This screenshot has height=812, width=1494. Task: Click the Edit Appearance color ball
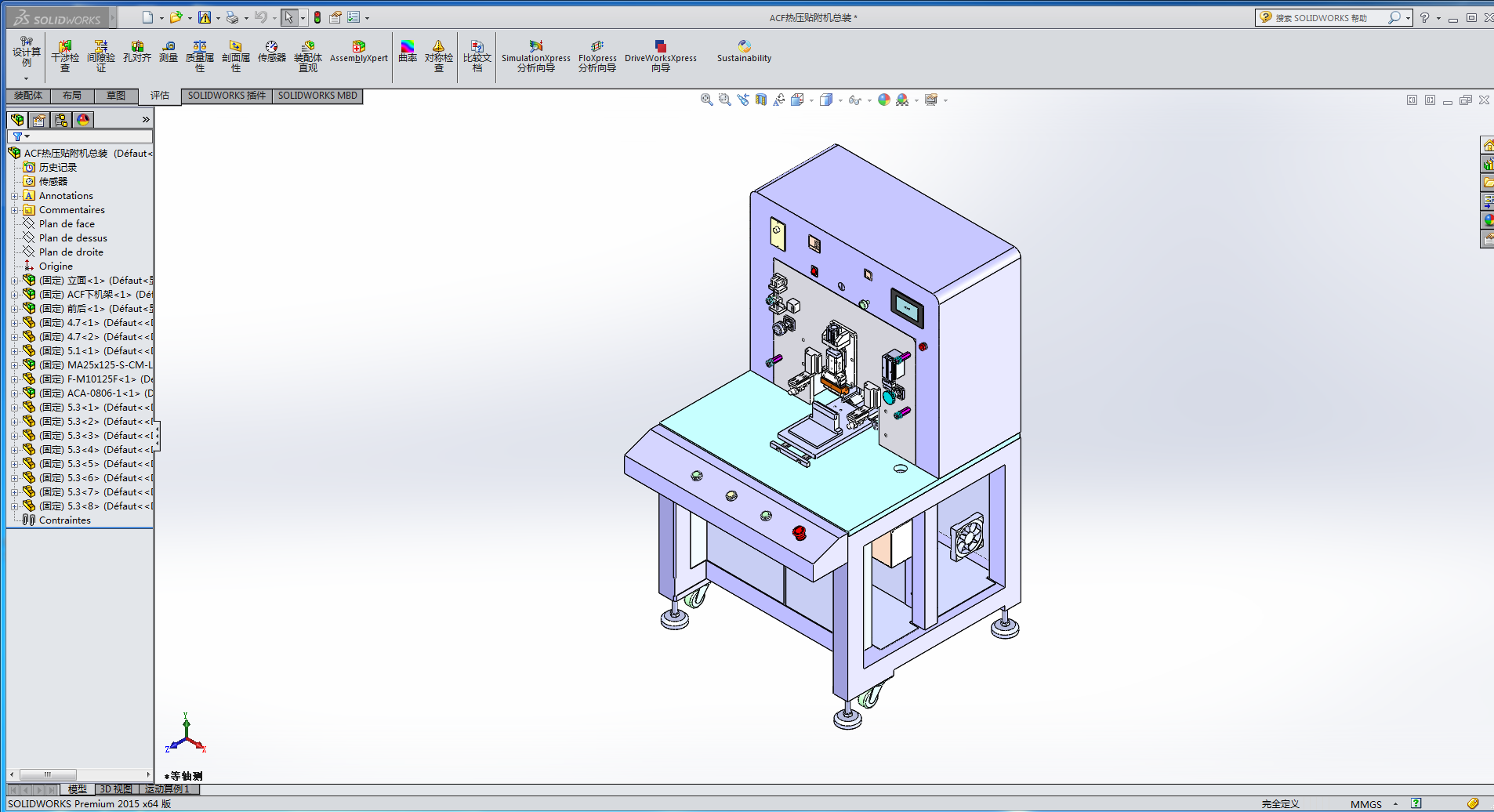tap(884, 100)
